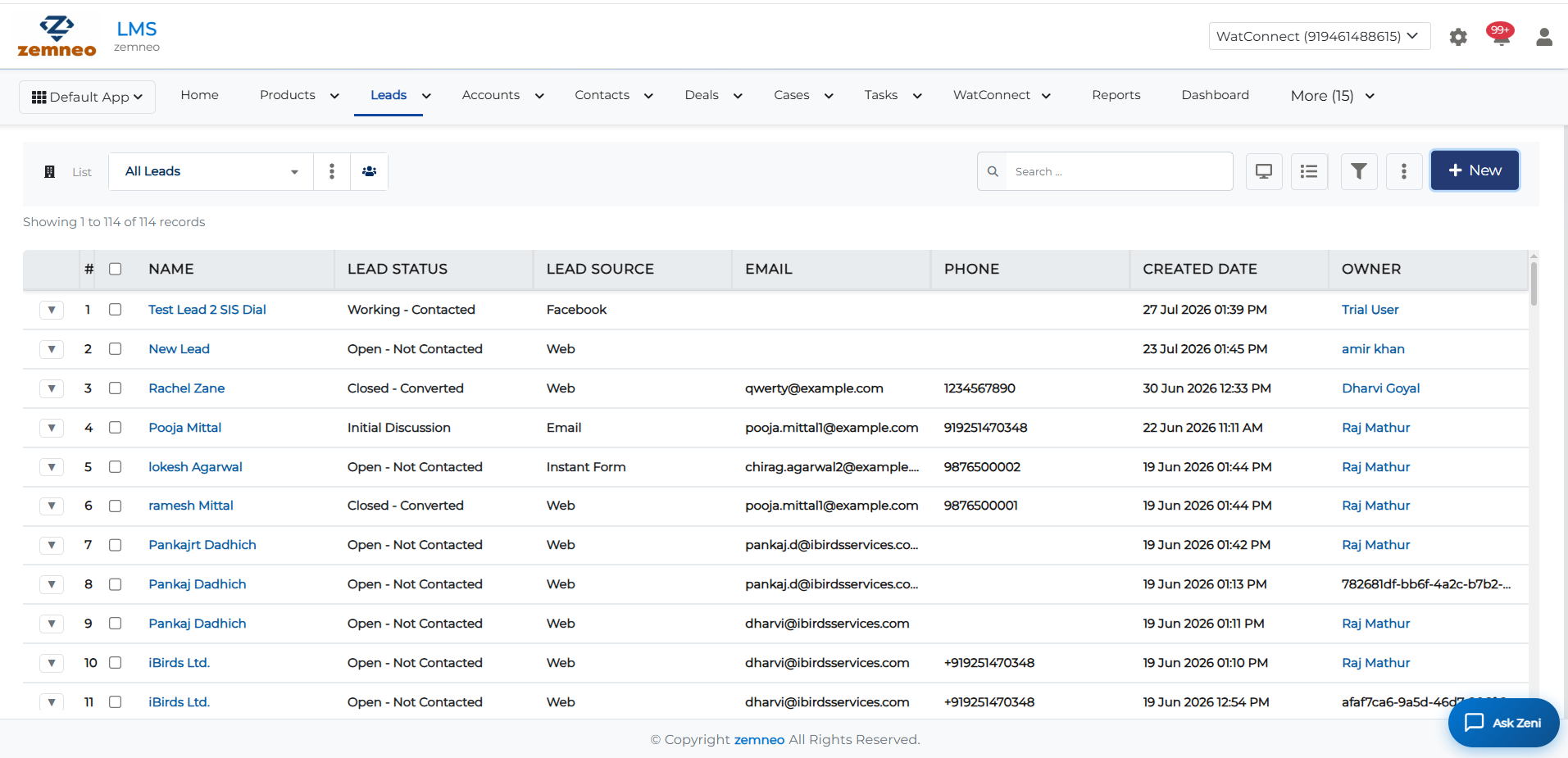Tick checkbox for New Lead row
This screenshot has height=758, width=1568.
pos(115,349)
